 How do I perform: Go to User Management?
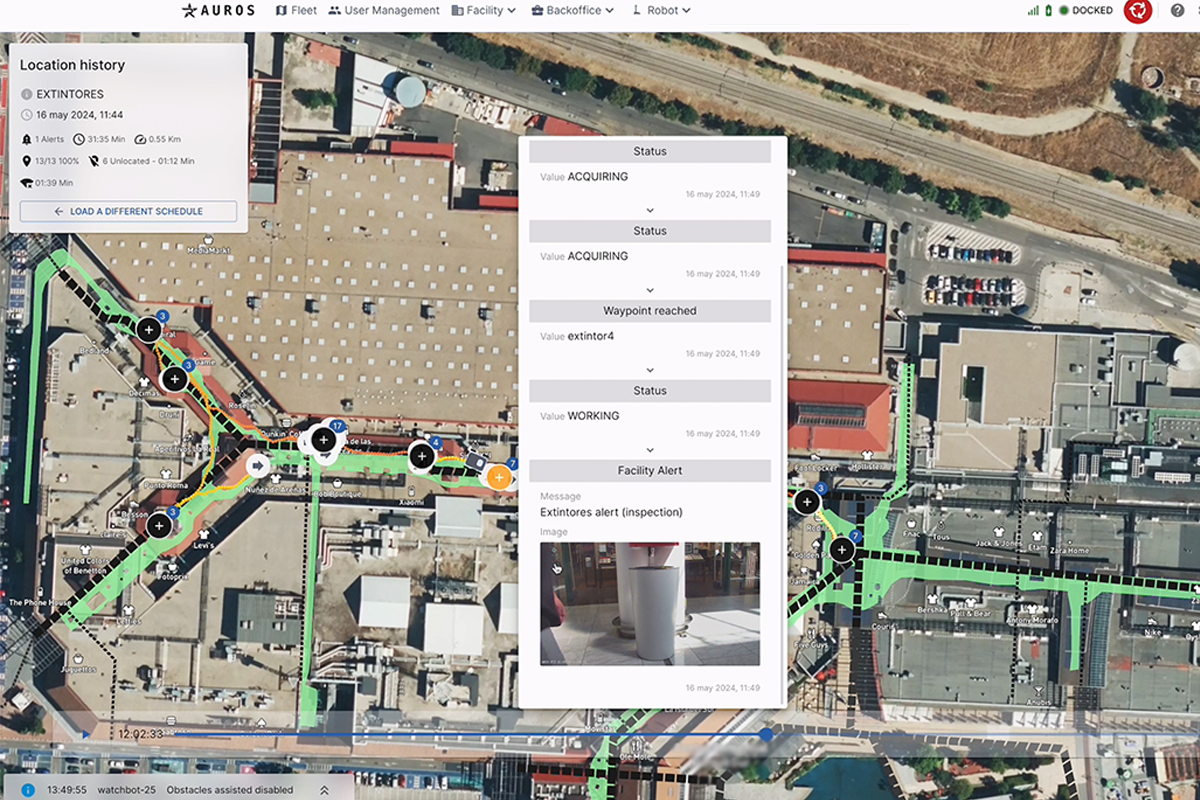pos(384,10)
